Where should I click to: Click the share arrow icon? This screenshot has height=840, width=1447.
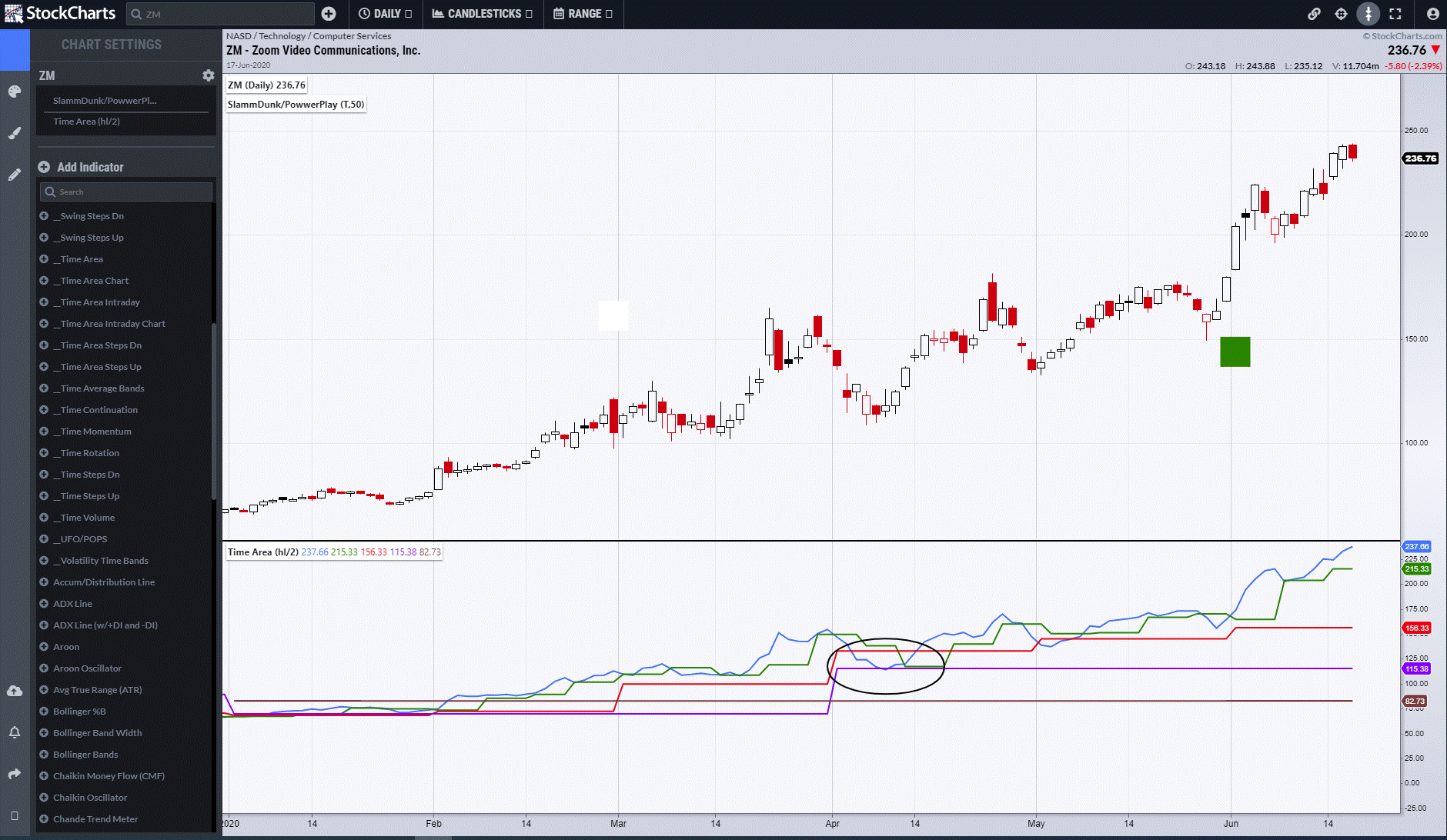pos(15,774)
